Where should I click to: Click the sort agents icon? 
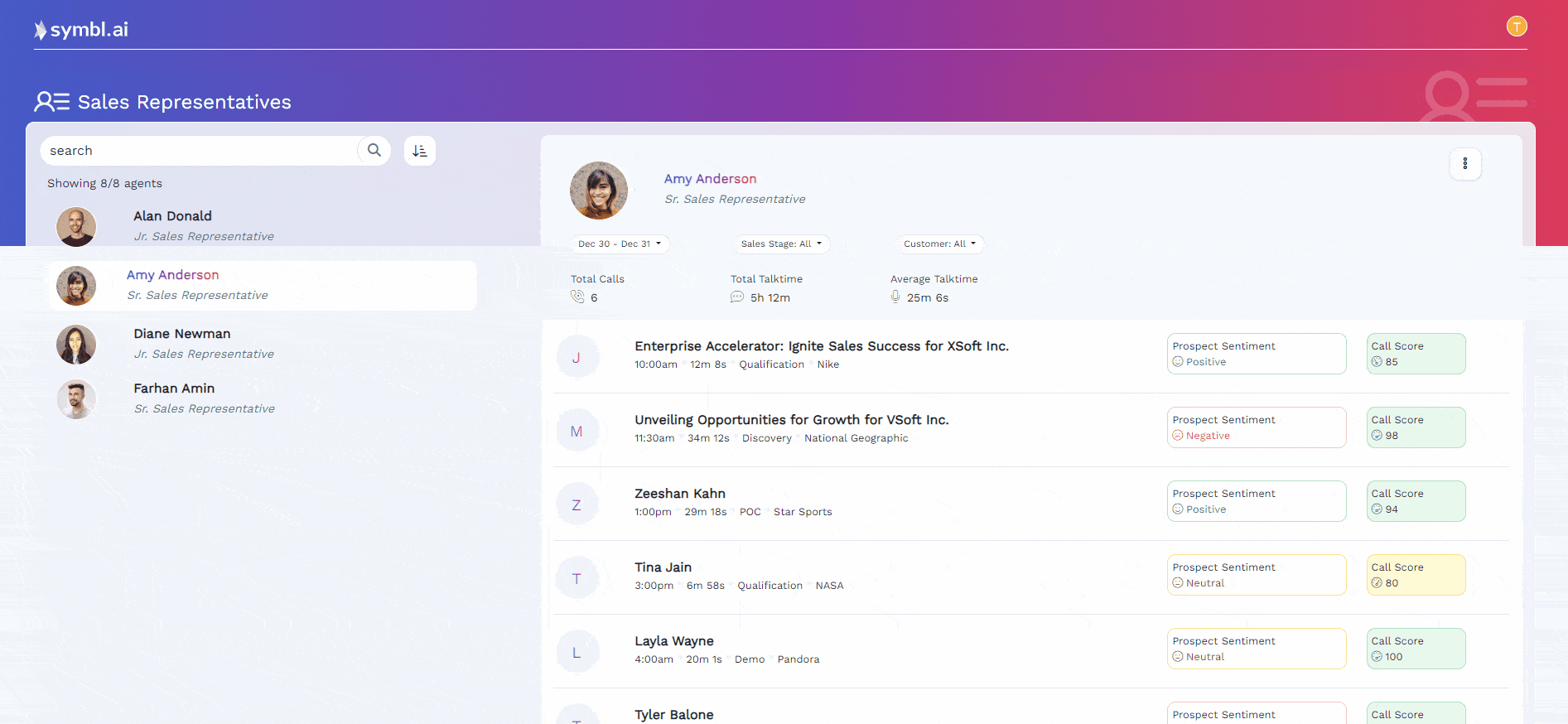[x=420, y=151]
